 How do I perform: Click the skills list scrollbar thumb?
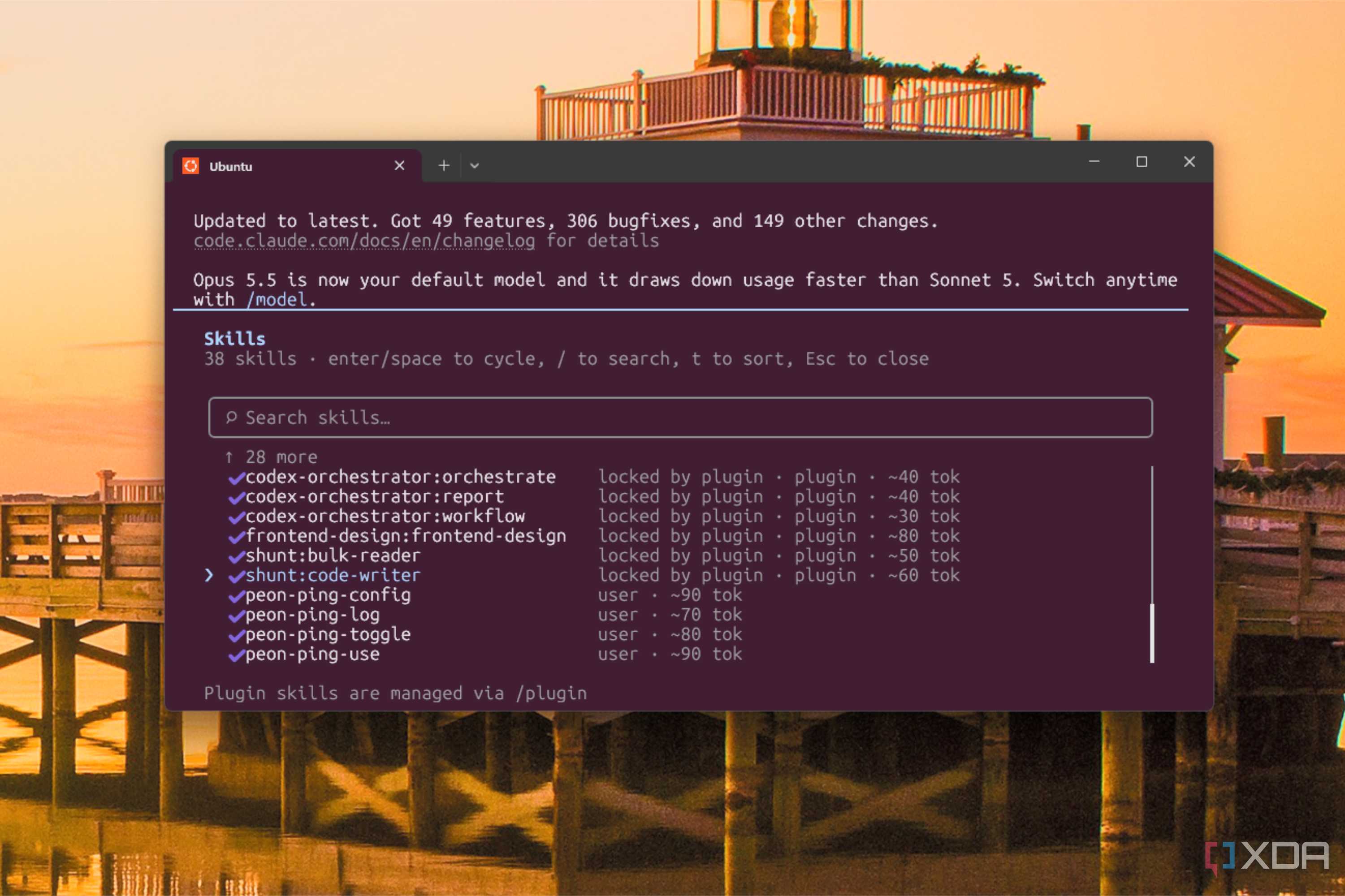coord(1152,633)
